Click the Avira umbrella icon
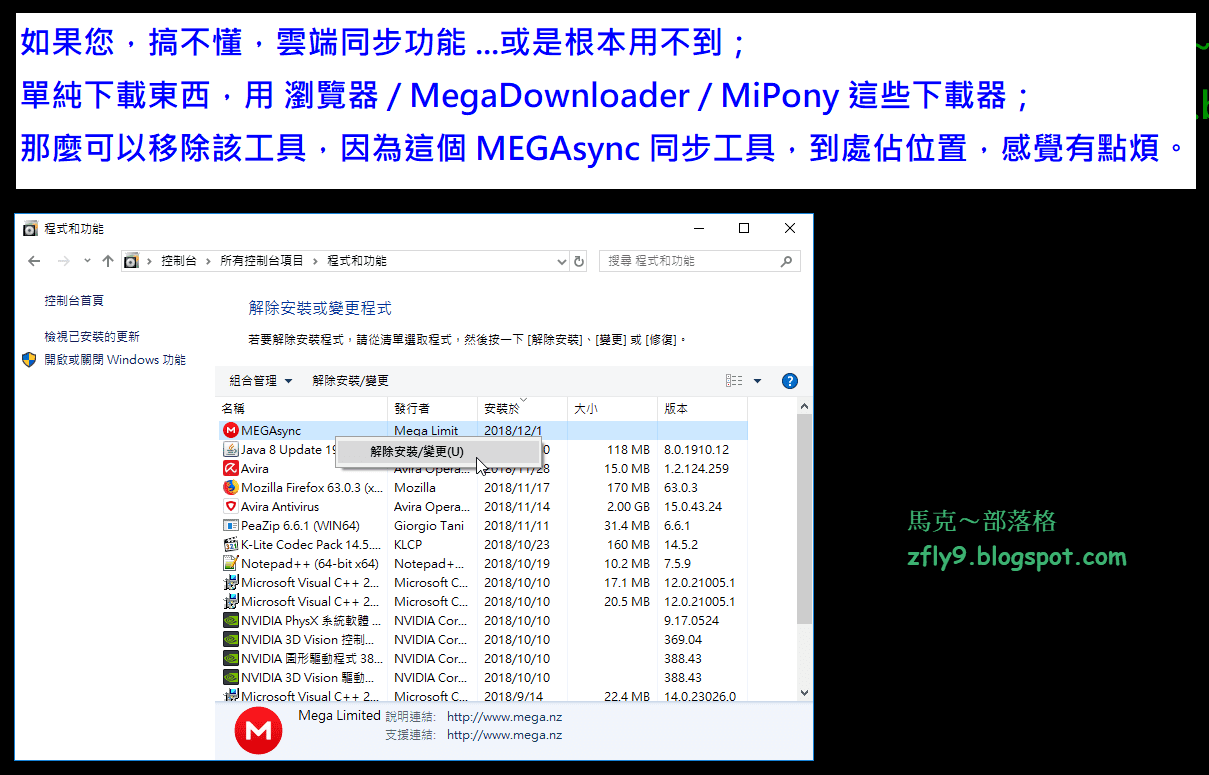This screenshot has width=1209, height=775. [x=231, y=469]
